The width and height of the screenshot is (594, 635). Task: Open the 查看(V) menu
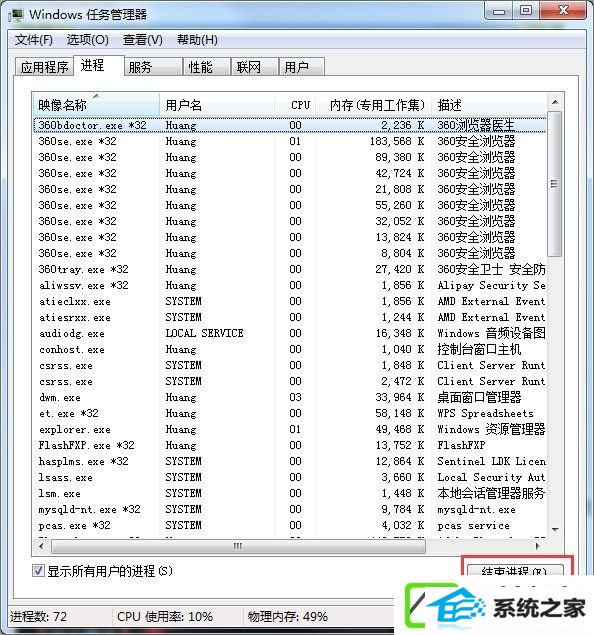tap(143, 40)
